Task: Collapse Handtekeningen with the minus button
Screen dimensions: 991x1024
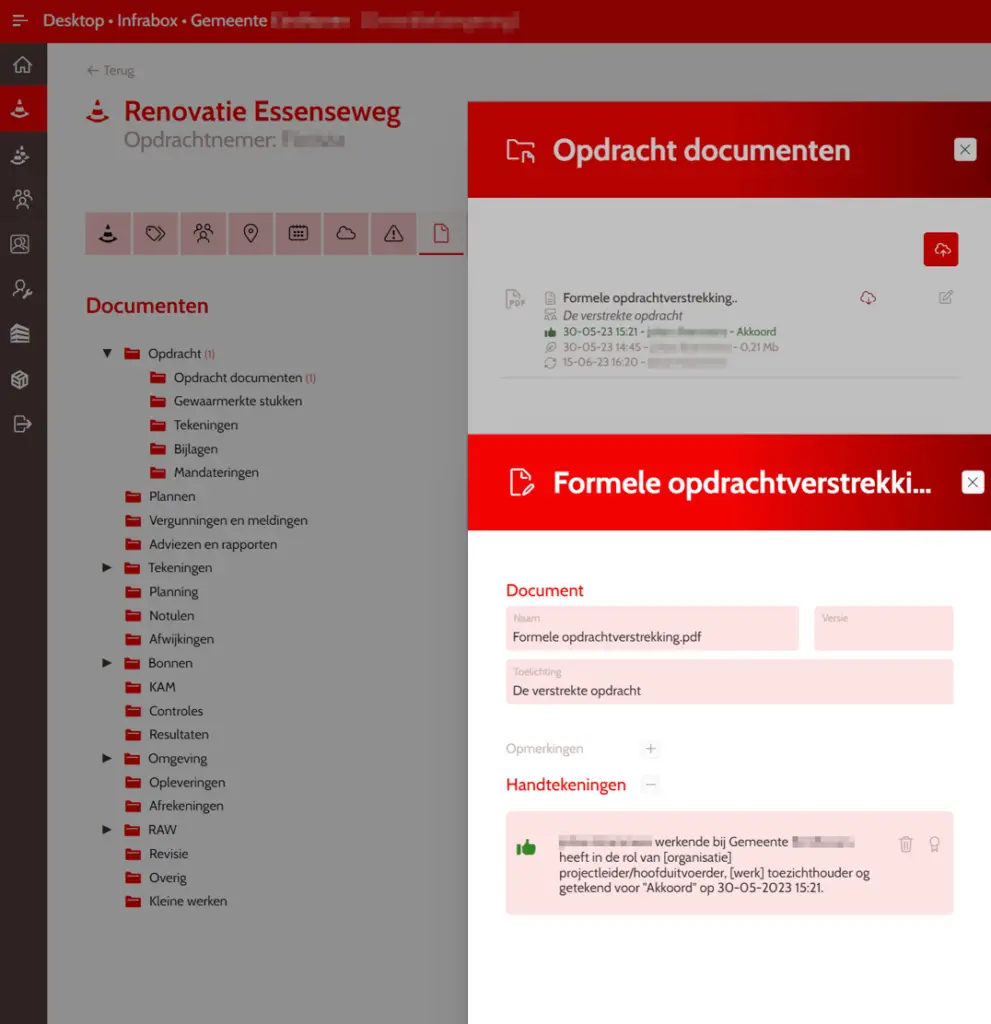Action: (650, 784)
